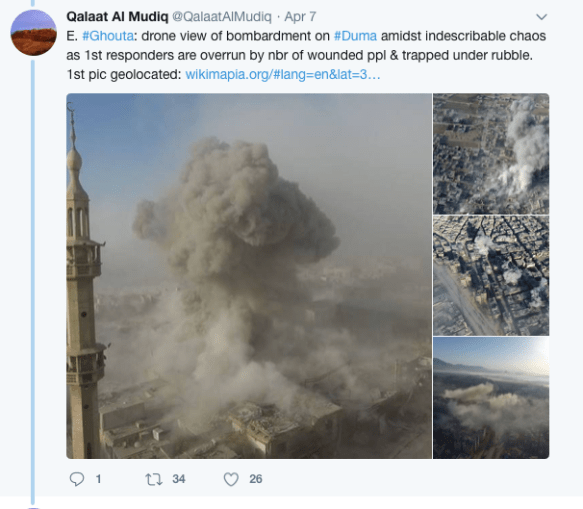
Task: Click the reply count of 1
Action: tap(99, 479)
